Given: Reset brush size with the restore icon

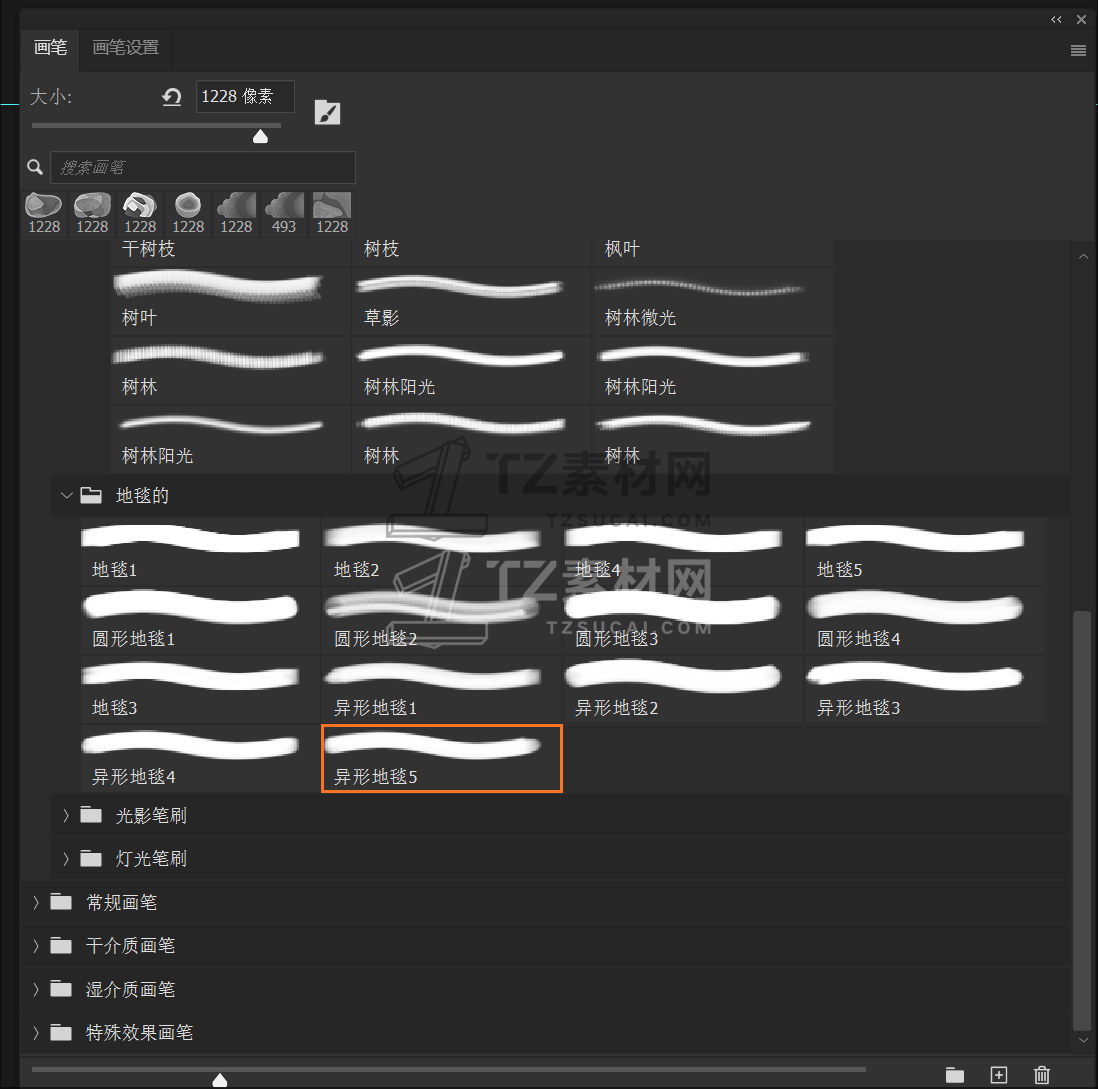Looking at the screenshot, I should [172, 97].
